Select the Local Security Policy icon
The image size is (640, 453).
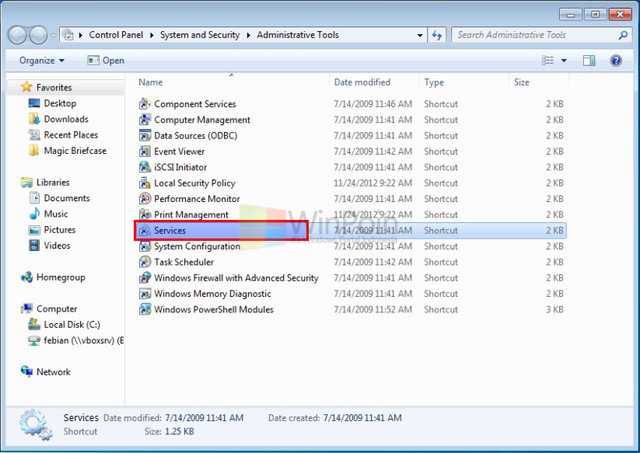tap(144, 183)
